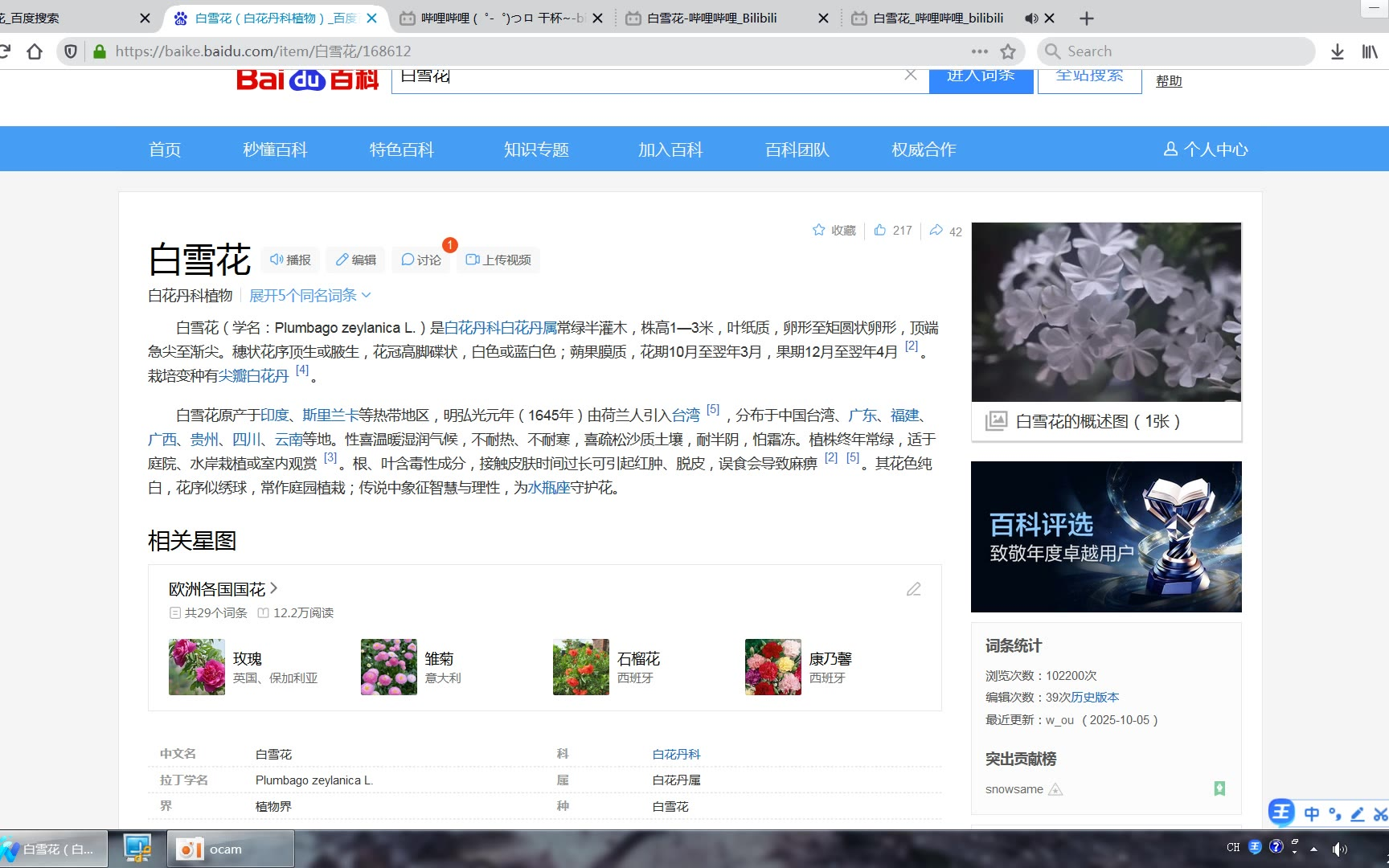Open the 欧洲各国国花 list chevron
Viewport: 1389px width, 868px height.
[274, 588]
